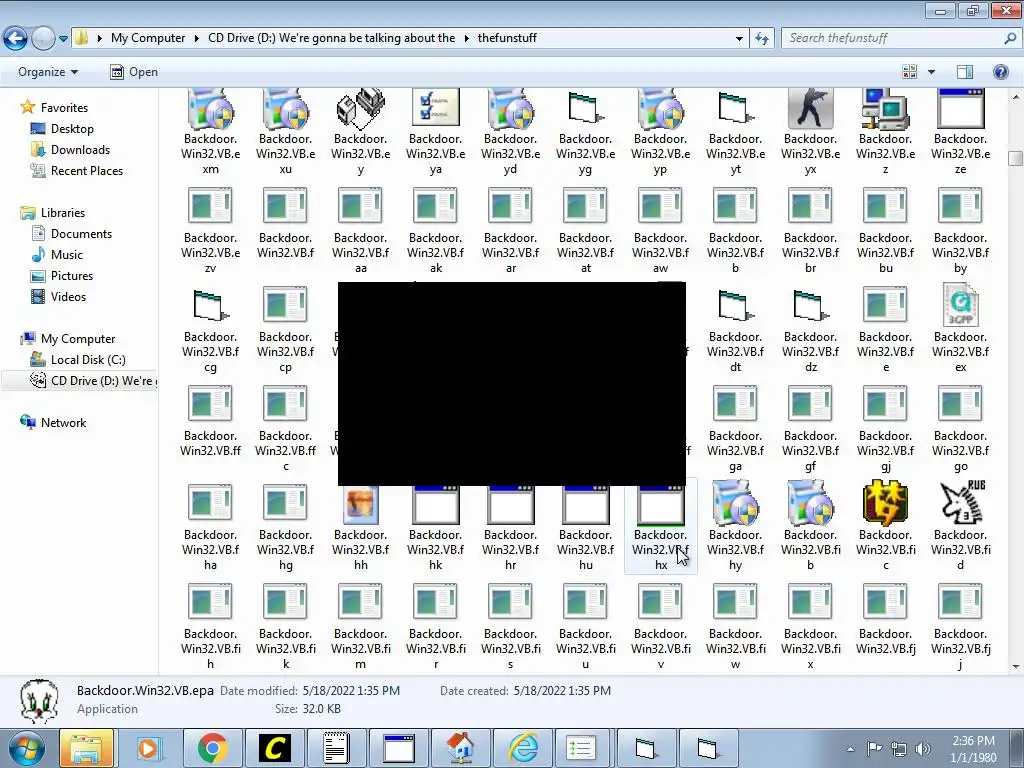This screenshot has width=1024, height=768.
Task: Click the clock showing 2:36 PM
Action: [x=973, y=741]
